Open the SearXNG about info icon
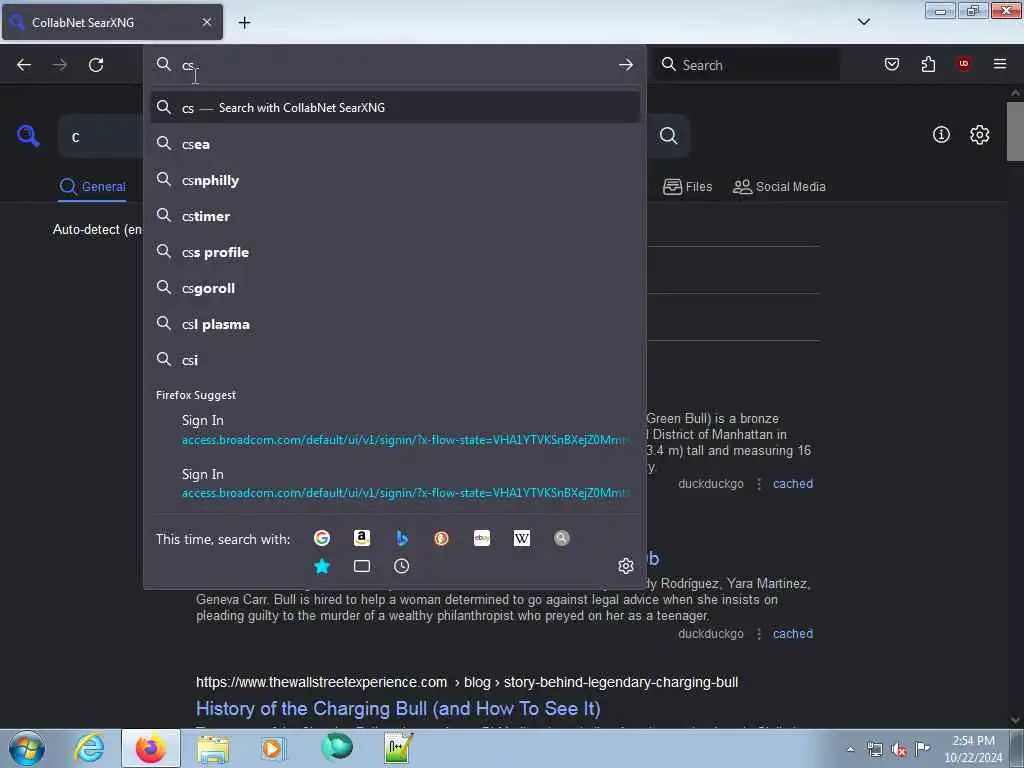The image size is (1024, 768). pyautogui.click(x=941, y=135)
